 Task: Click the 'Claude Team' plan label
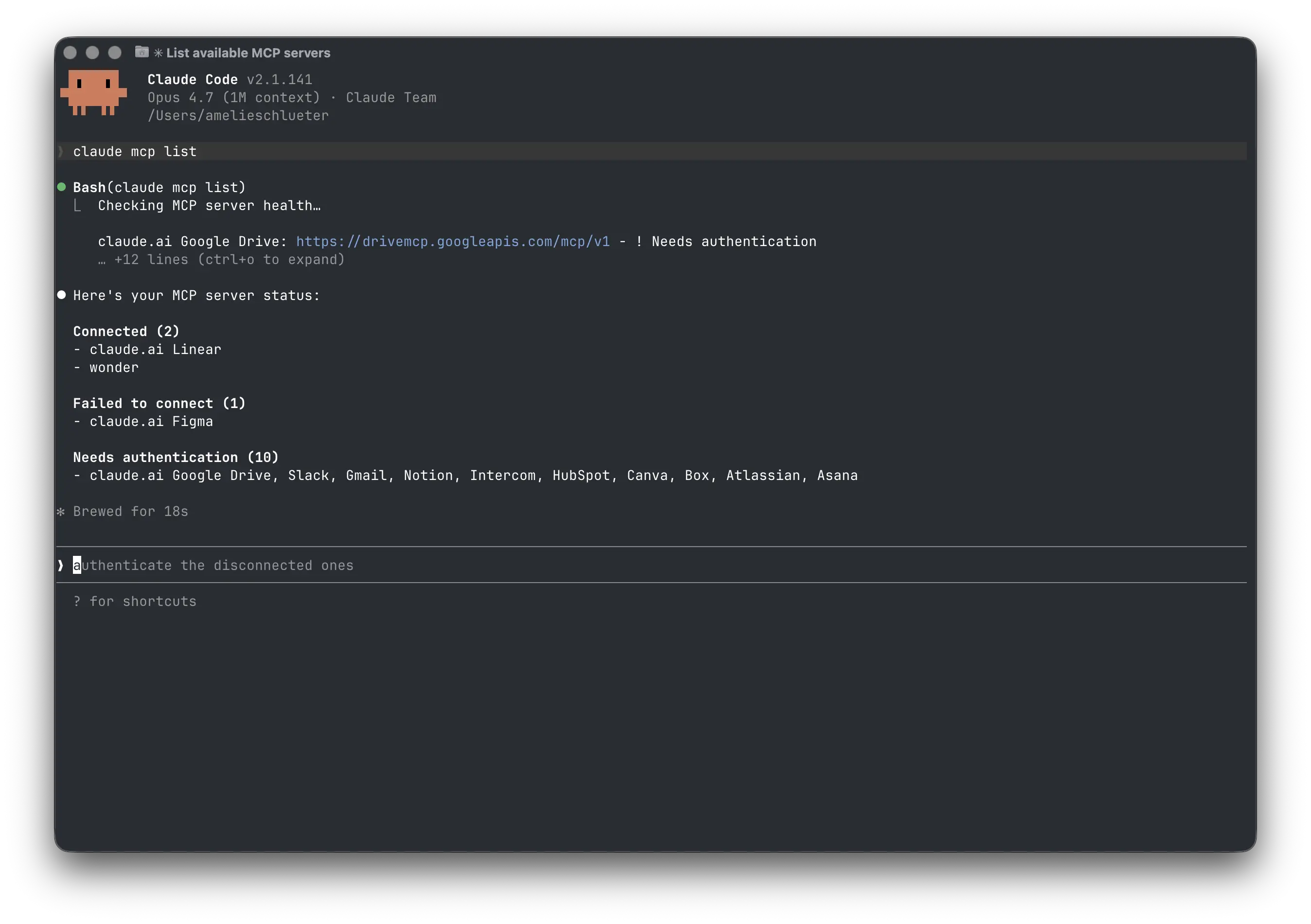pyautogui.click(x=391, y=98)
